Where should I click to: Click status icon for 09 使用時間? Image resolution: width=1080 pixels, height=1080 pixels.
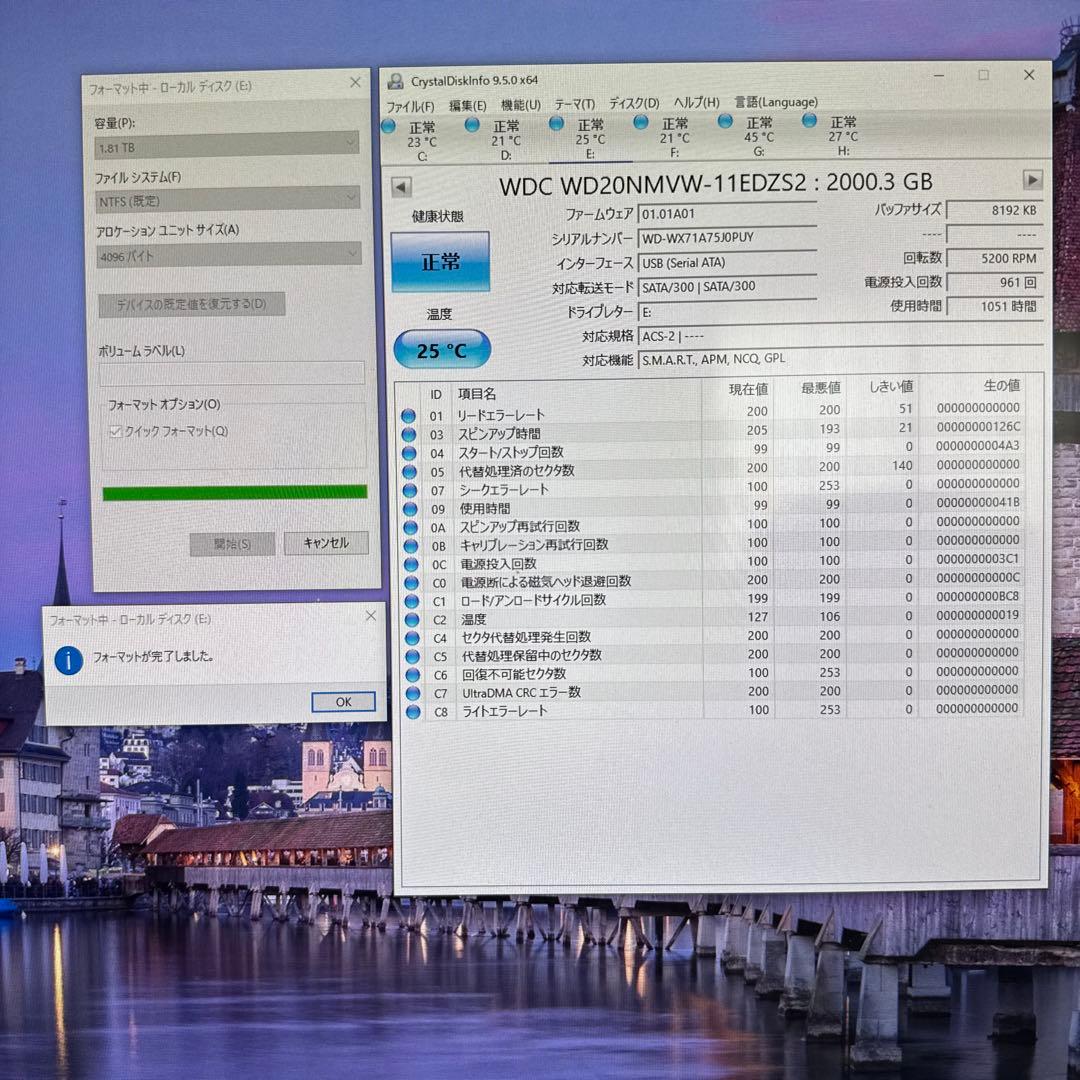pos(410,509)
